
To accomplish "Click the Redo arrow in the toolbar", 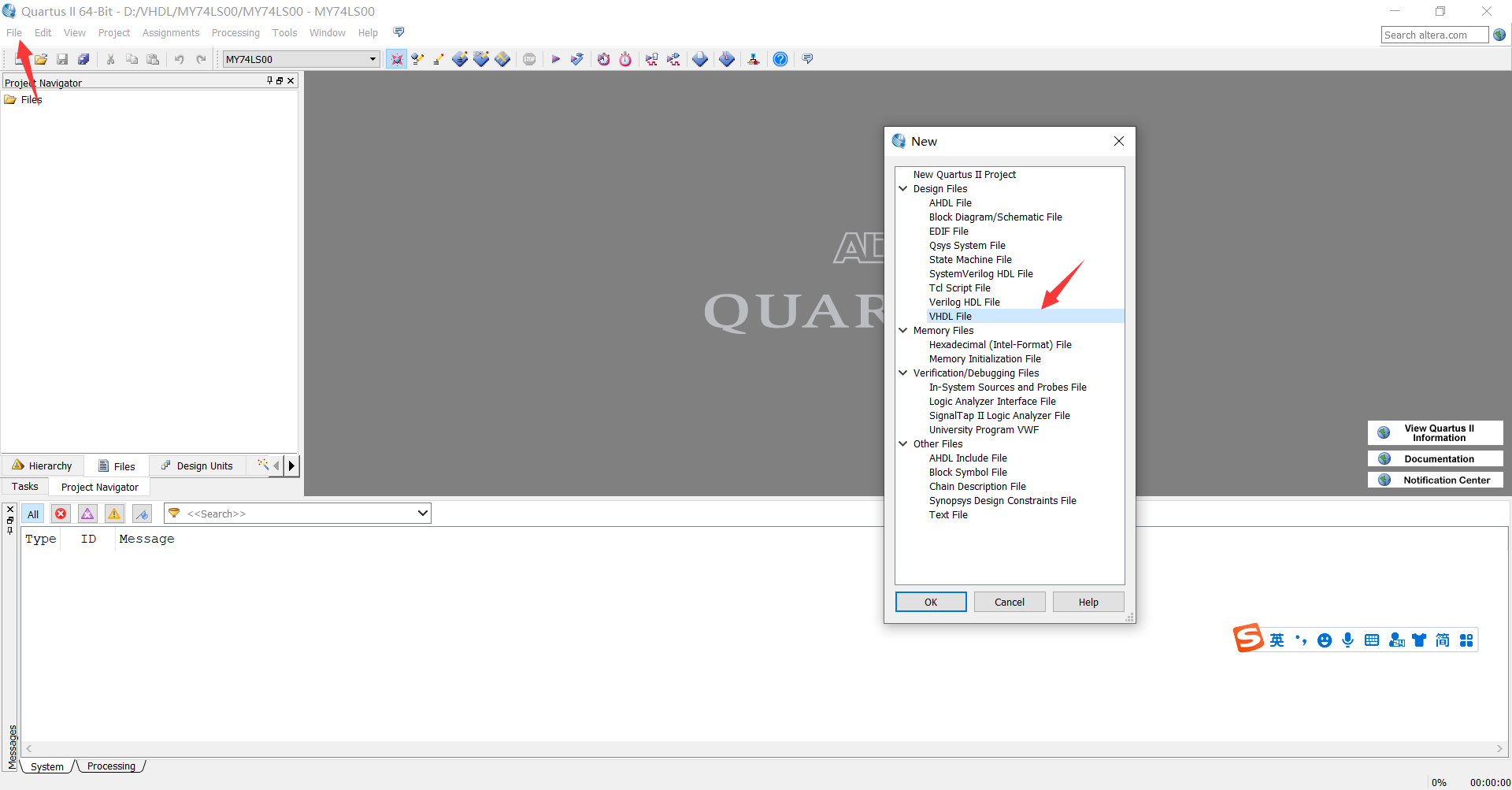I will point(202,59).
